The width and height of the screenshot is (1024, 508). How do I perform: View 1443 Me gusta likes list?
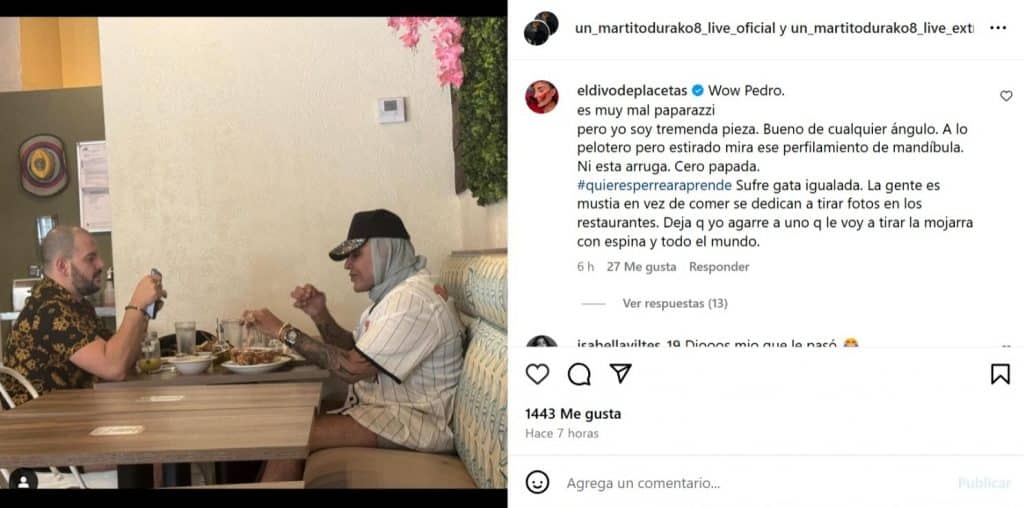573,414
